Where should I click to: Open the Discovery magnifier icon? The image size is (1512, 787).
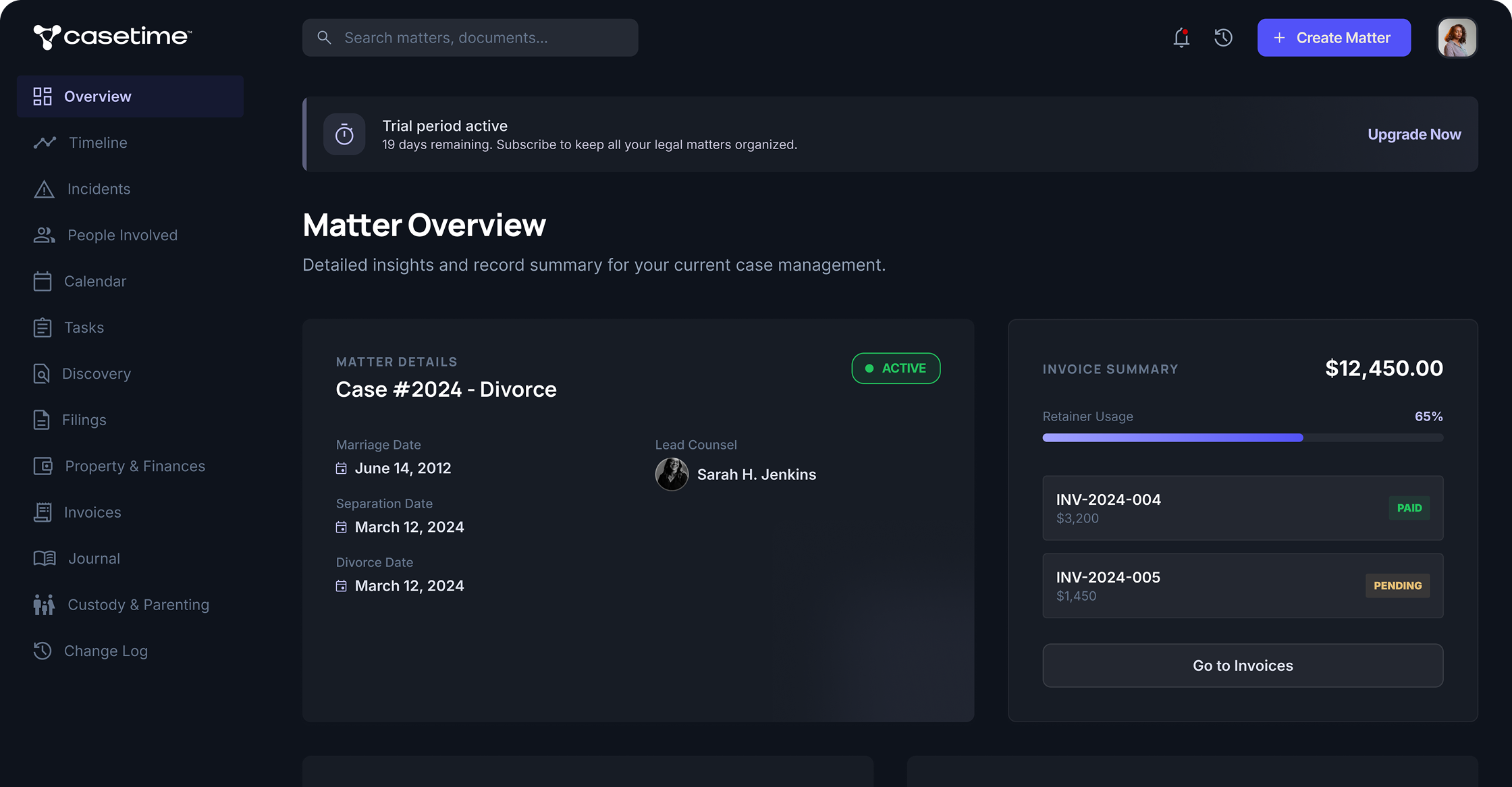[x=43, y=373]
